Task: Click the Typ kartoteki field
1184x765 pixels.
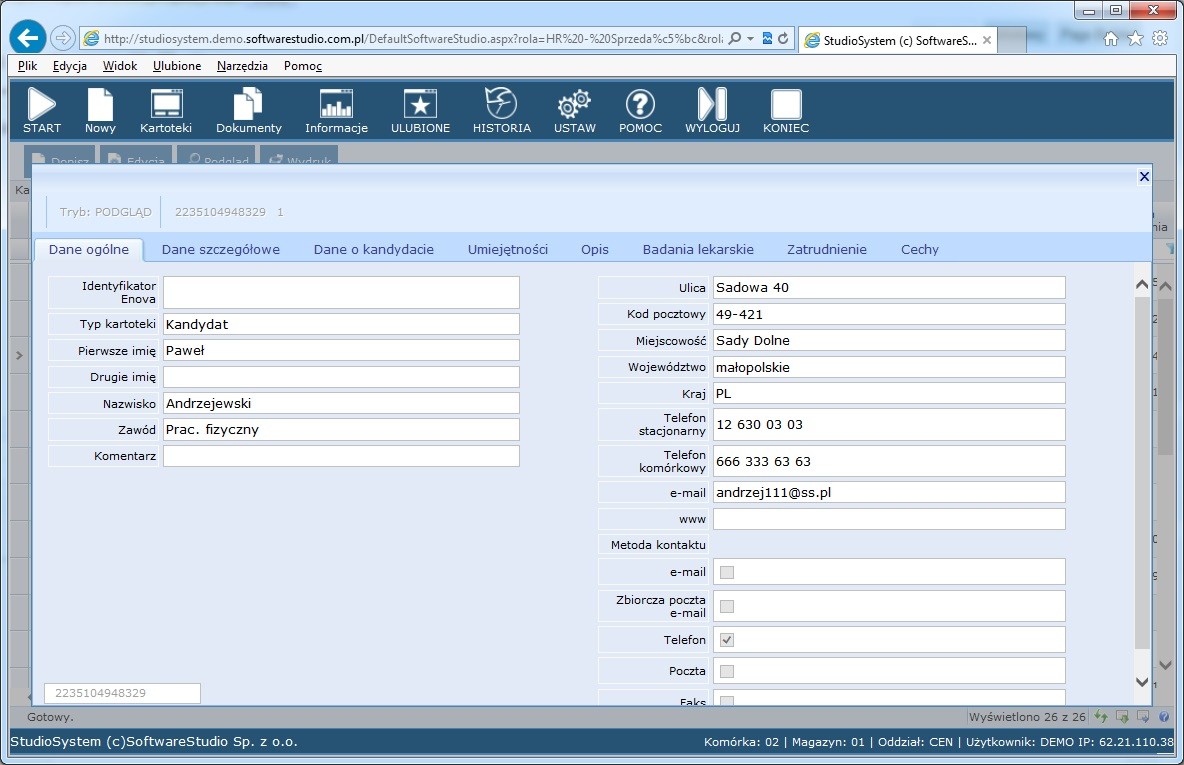Action: 341,324
